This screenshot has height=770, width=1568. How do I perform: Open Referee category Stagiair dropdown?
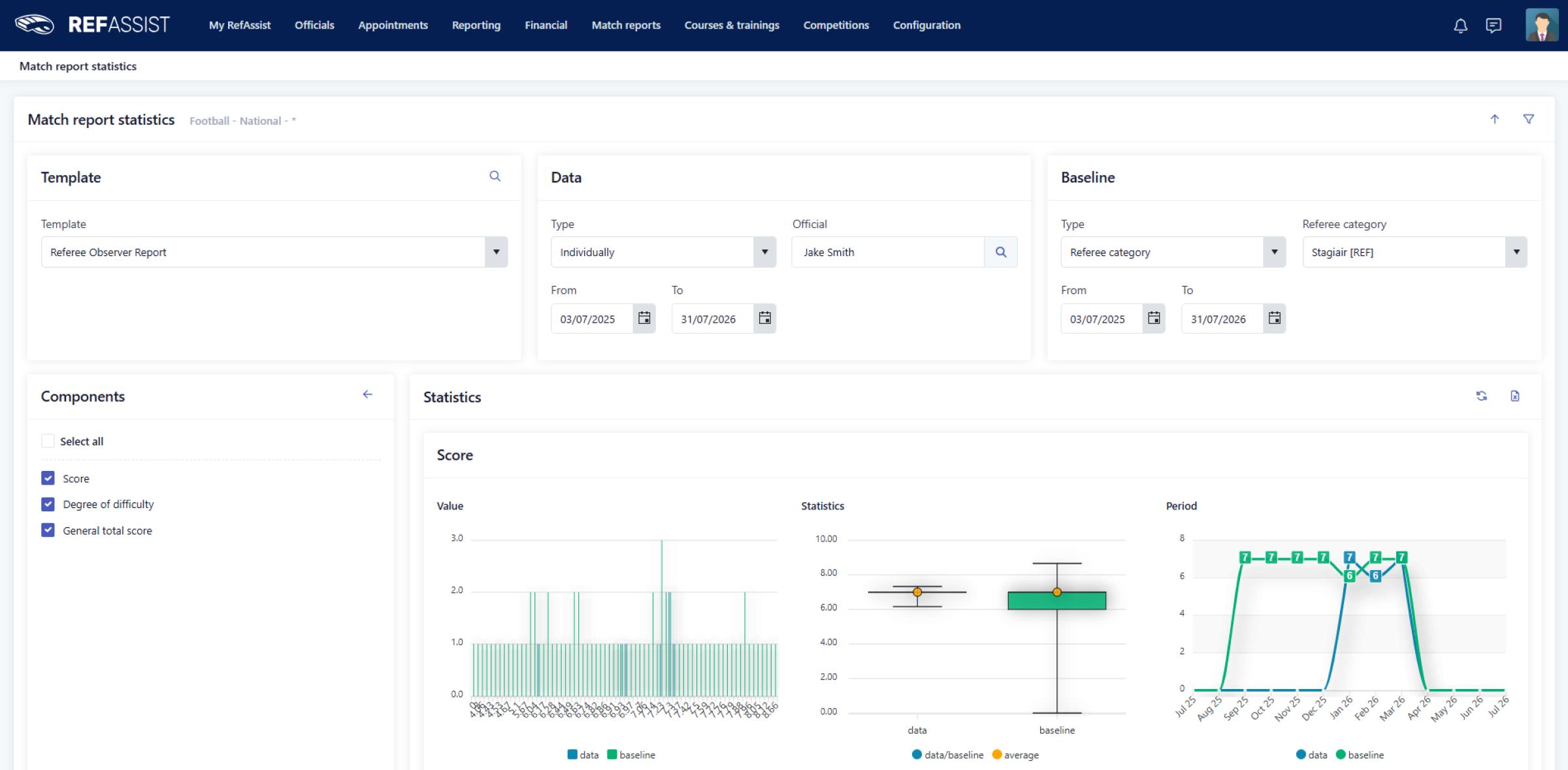pos(1516,252)
